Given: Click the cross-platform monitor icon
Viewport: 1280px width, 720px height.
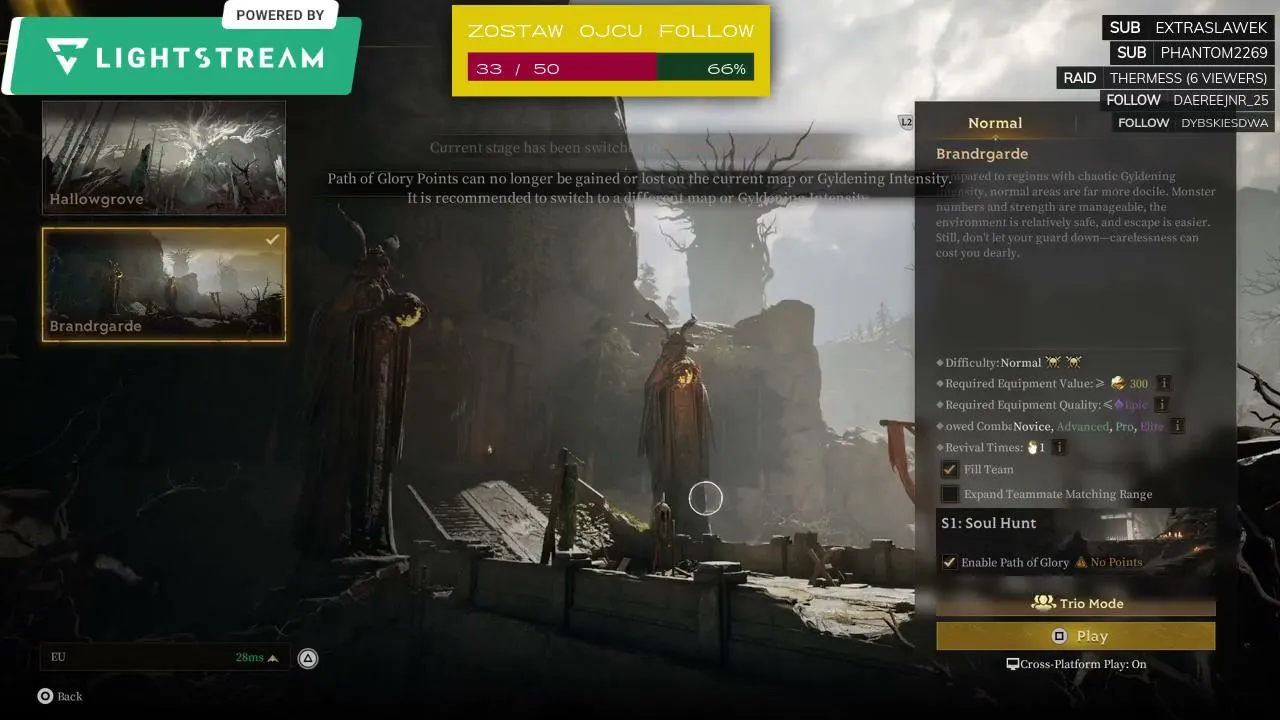Looking at the screenshot, I should tap(1012, 664).
